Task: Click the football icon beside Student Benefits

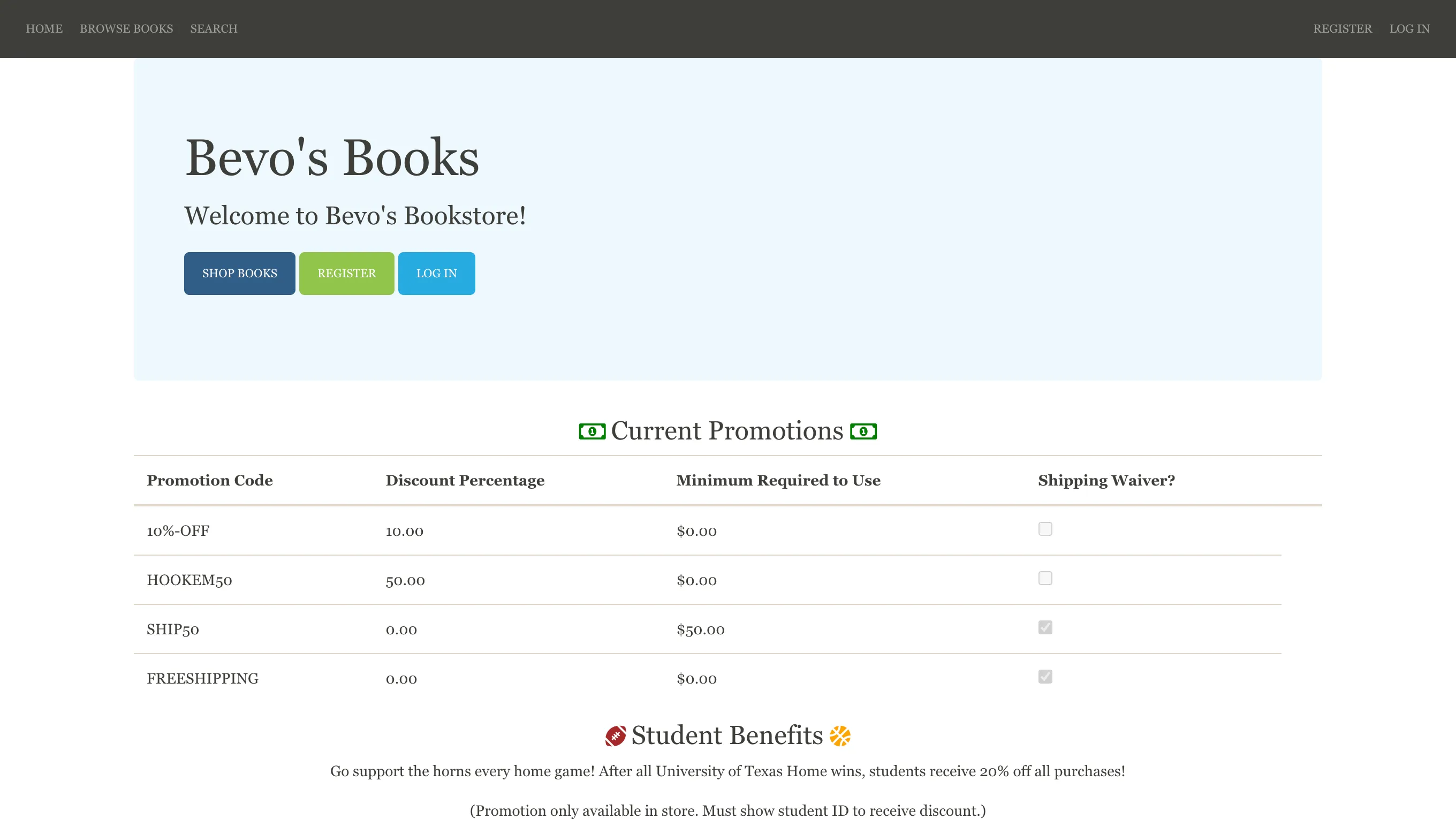Action: tap(617, 735)
